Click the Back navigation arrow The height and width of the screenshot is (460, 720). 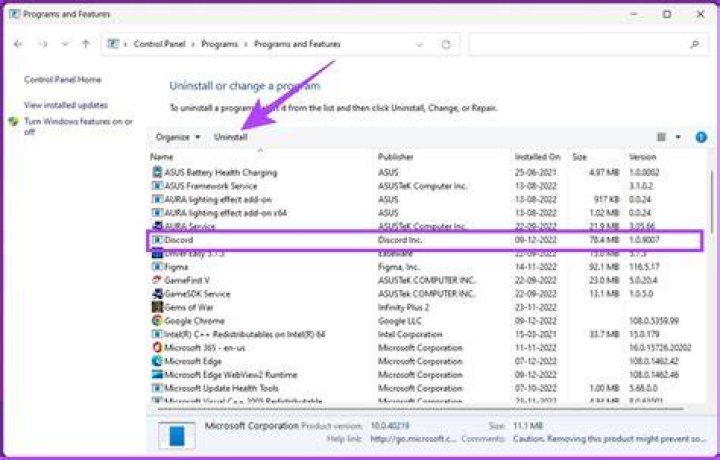[x=18, y=44]
